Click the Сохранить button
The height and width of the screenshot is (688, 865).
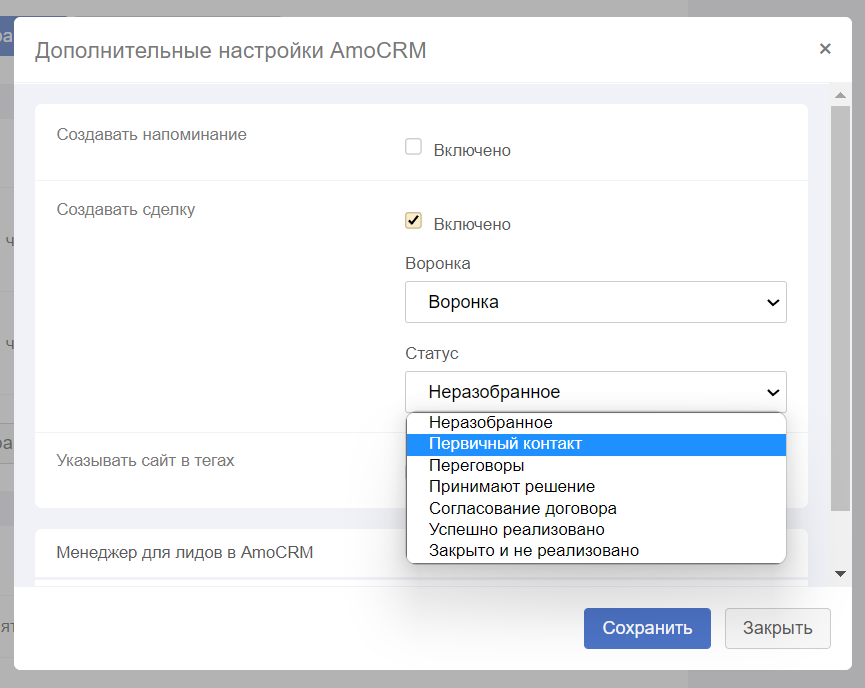(647, 628)
